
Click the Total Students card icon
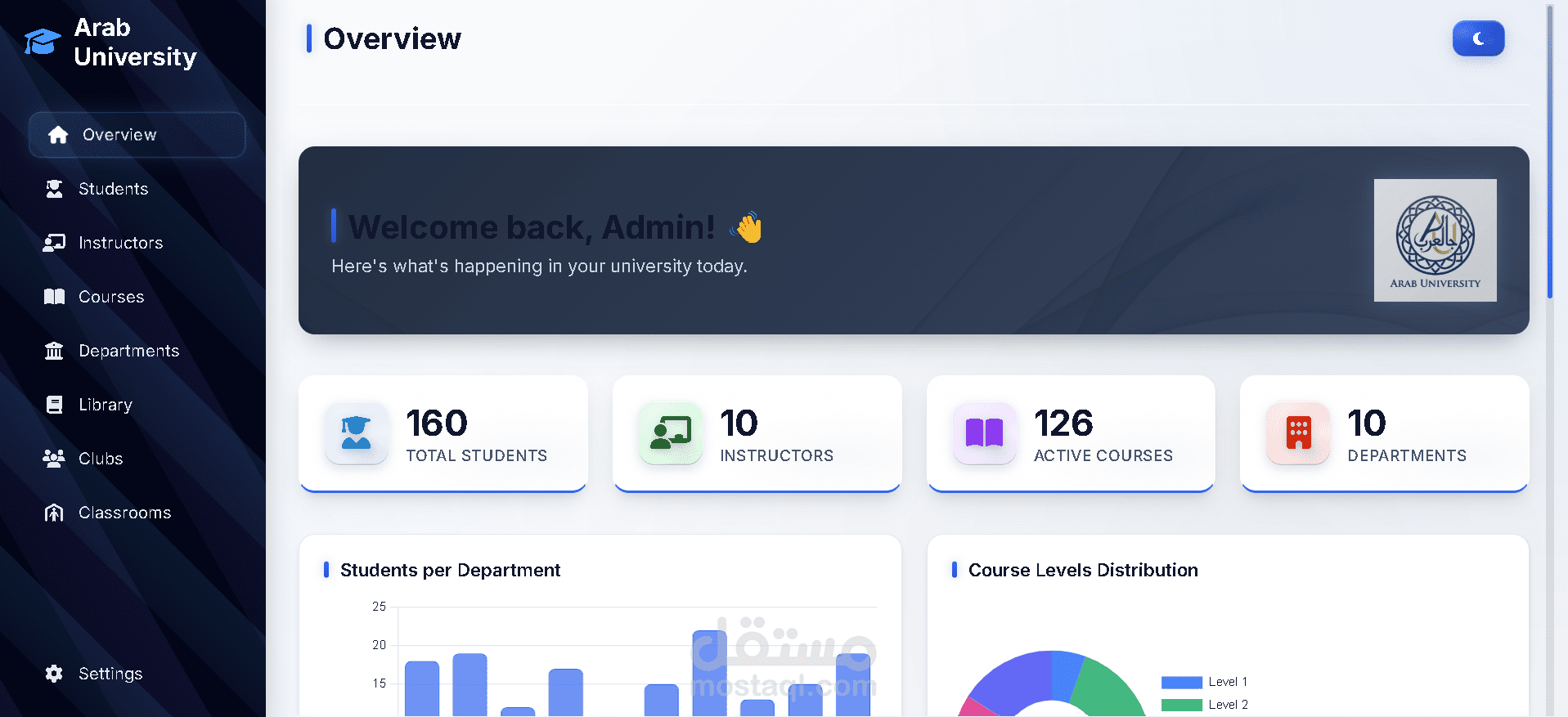coord(356,433)
